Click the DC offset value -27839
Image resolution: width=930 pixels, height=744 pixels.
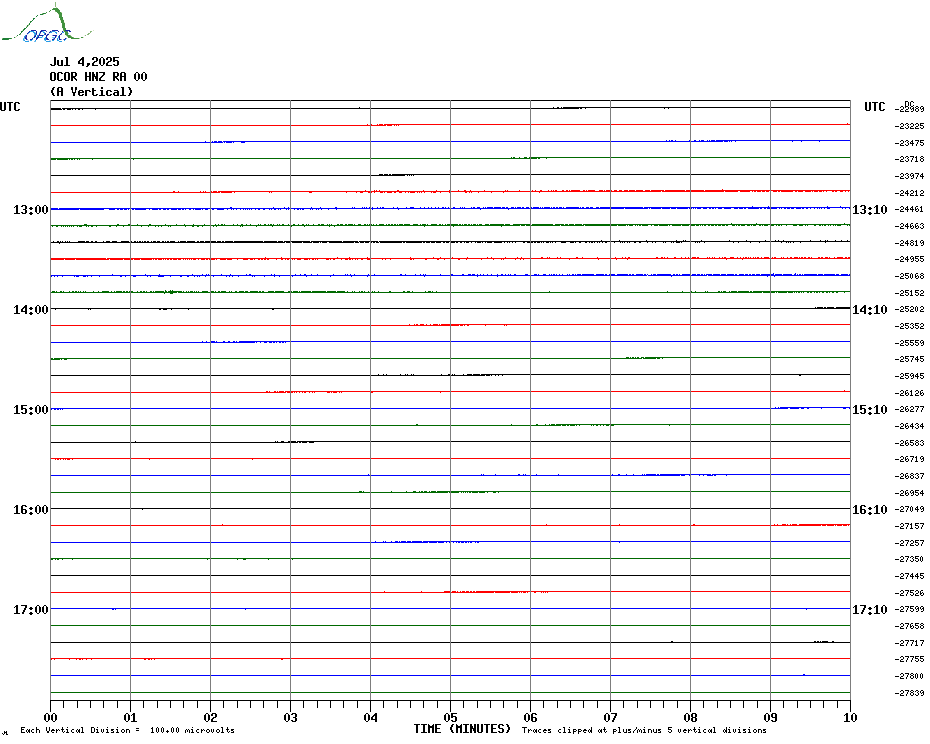[x=909, y=692]
